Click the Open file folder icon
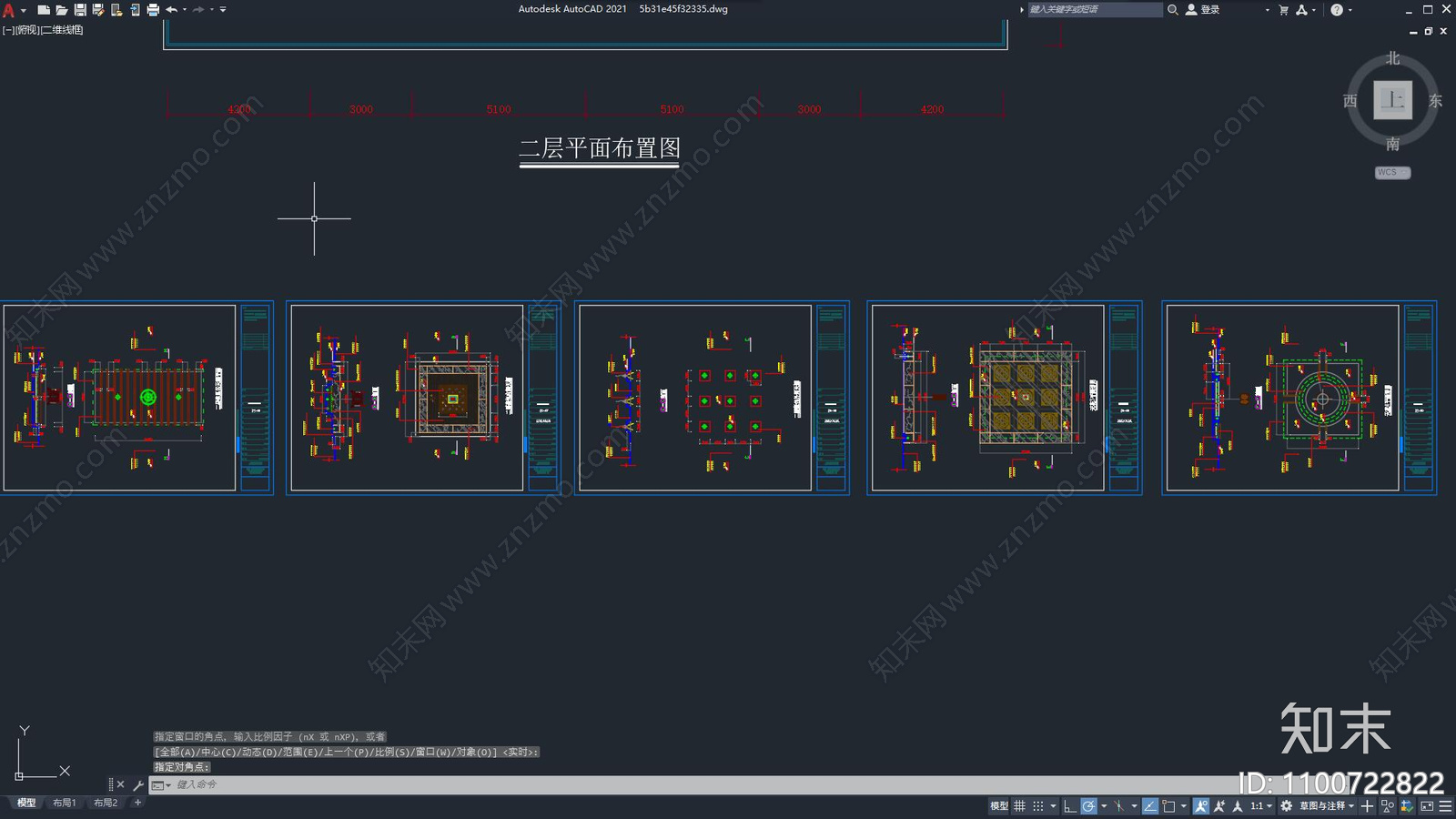 tap(61, 10)
